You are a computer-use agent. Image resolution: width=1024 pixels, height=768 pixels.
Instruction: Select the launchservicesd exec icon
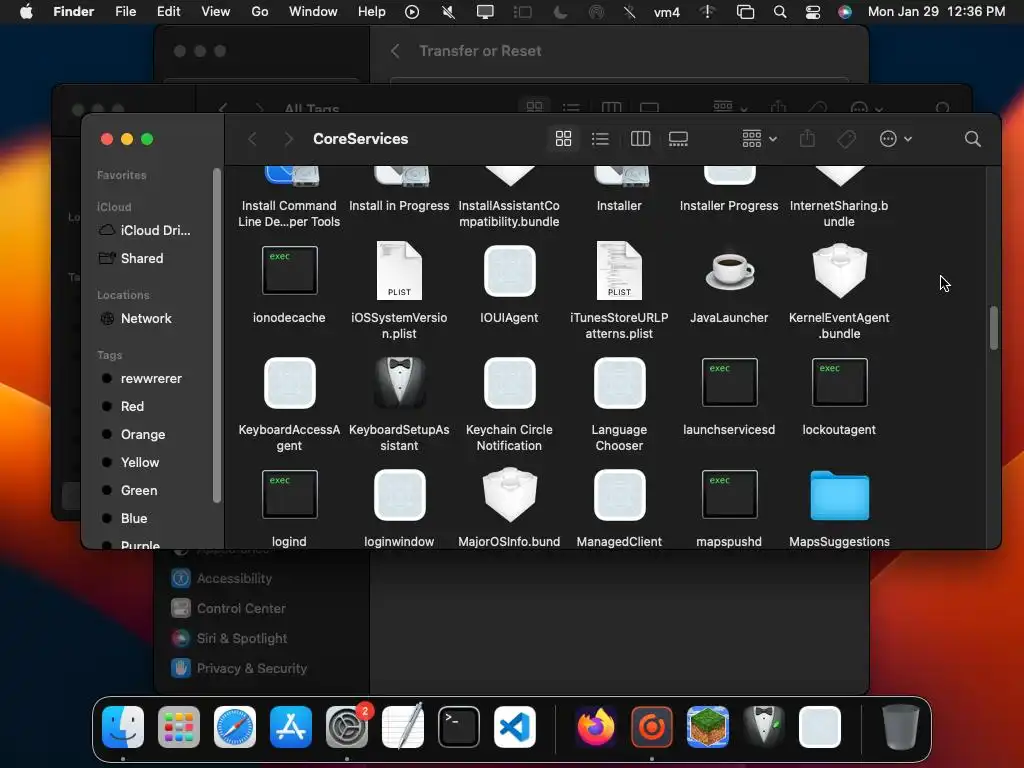(729, 383)
